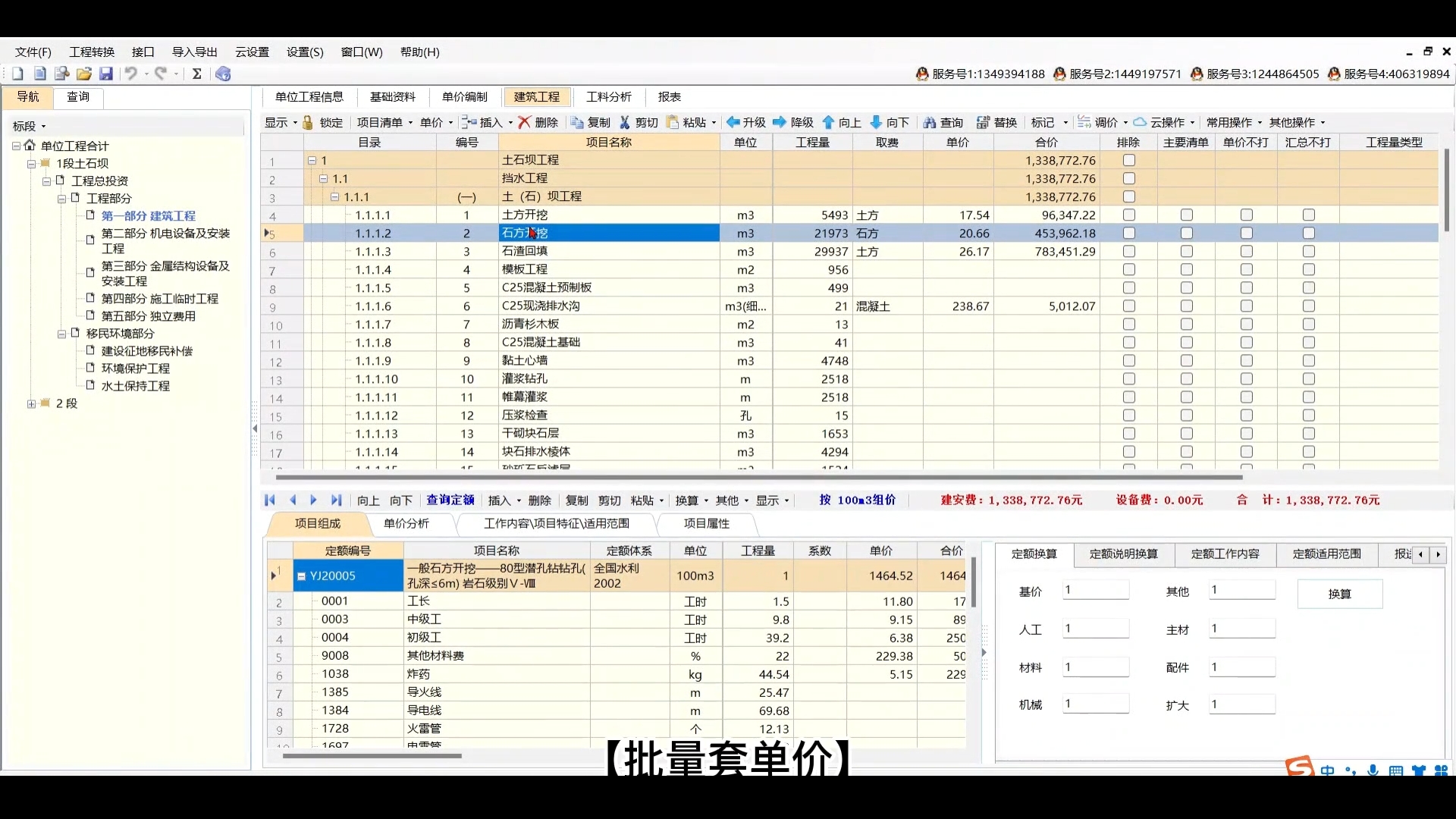The height and width of the screenshot is (819, 1456).
Task: Tick the 排除 checkbox for 土石坝工程
Action: tap(1129, 160)
